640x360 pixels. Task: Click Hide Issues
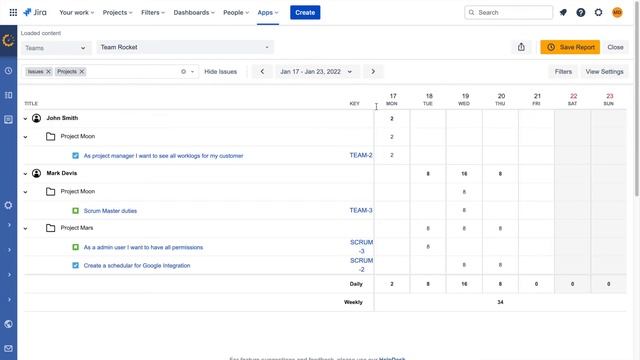tap(220, 71)
